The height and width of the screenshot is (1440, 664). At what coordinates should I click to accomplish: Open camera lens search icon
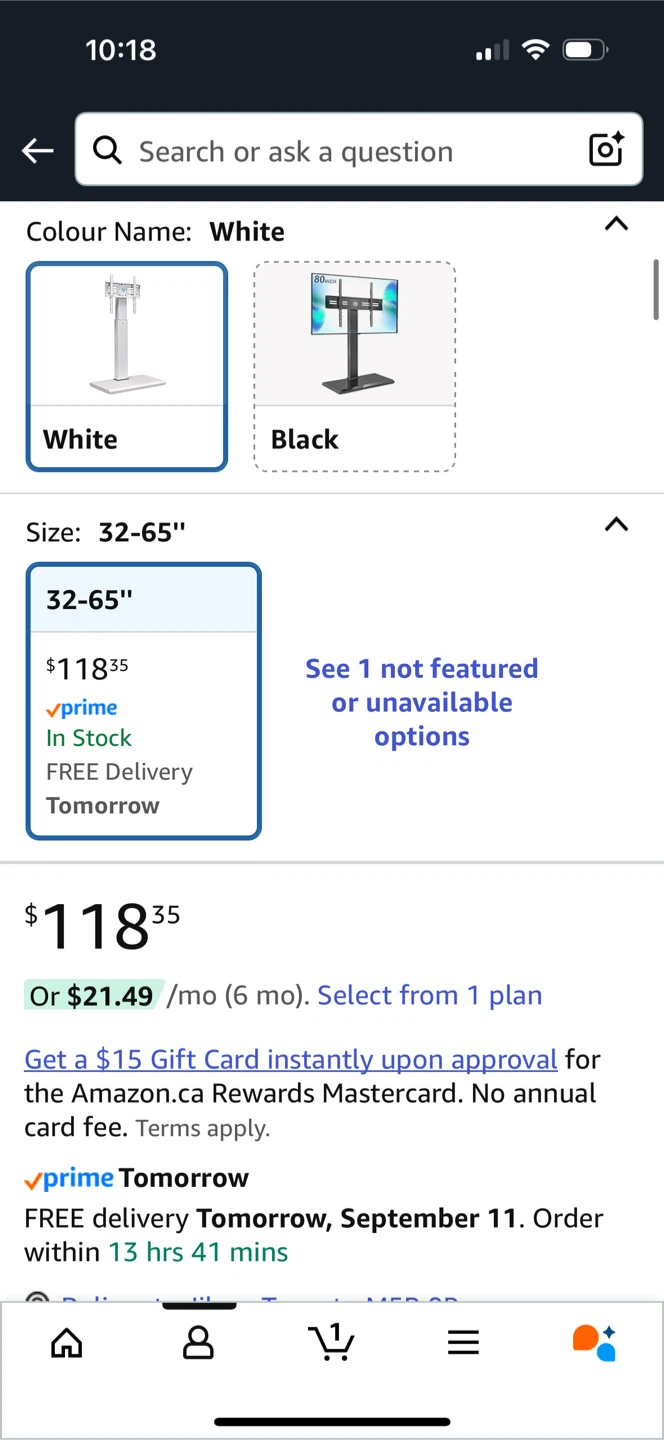pos(606,150)
